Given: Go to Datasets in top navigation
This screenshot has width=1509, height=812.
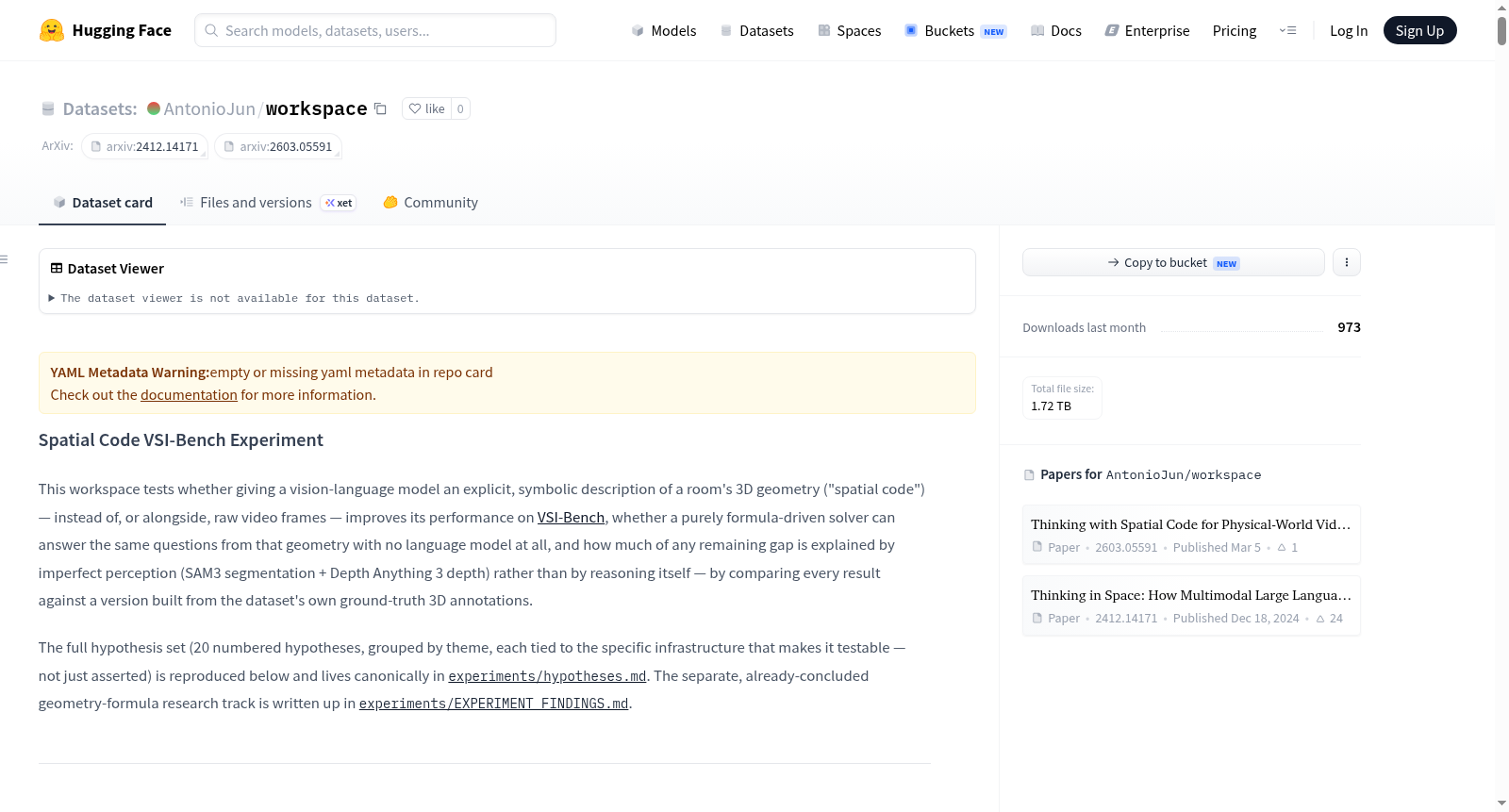Looking at the screenshot, I should 757,30.
